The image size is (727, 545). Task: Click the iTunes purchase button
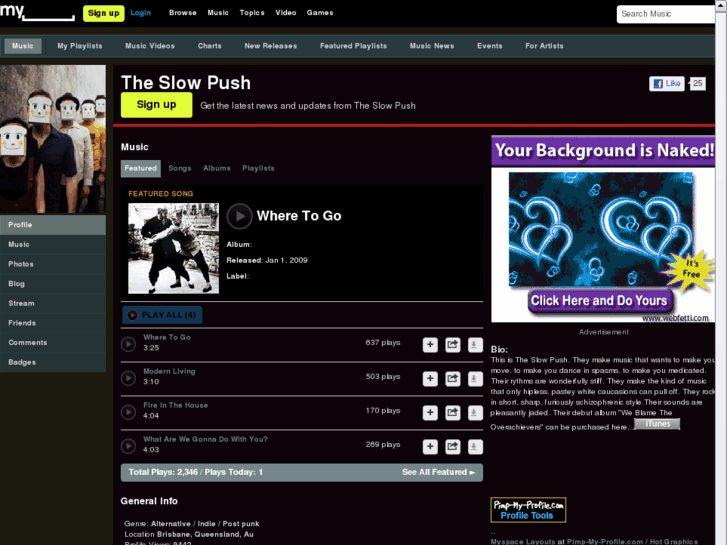click(657, 424)
